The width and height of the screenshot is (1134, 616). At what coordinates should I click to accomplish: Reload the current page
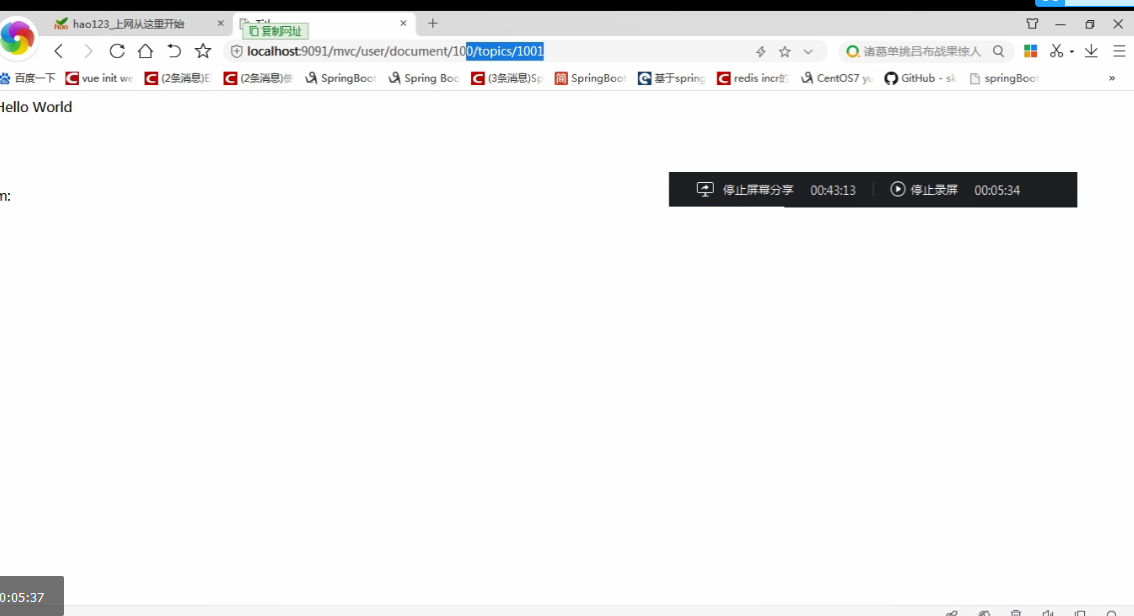pos(117,51)
